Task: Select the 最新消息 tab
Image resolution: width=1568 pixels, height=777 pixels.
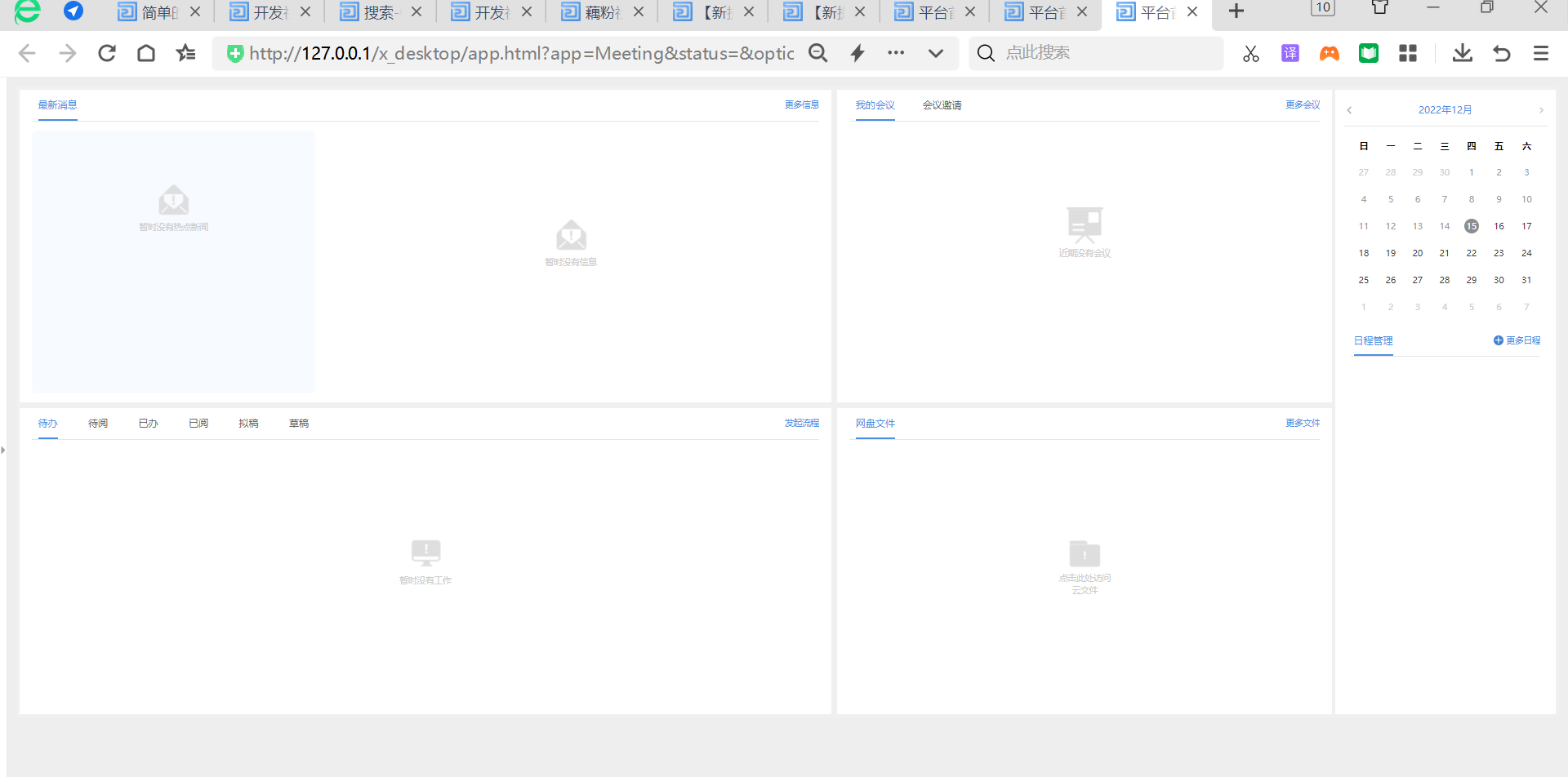Action: 57,105
